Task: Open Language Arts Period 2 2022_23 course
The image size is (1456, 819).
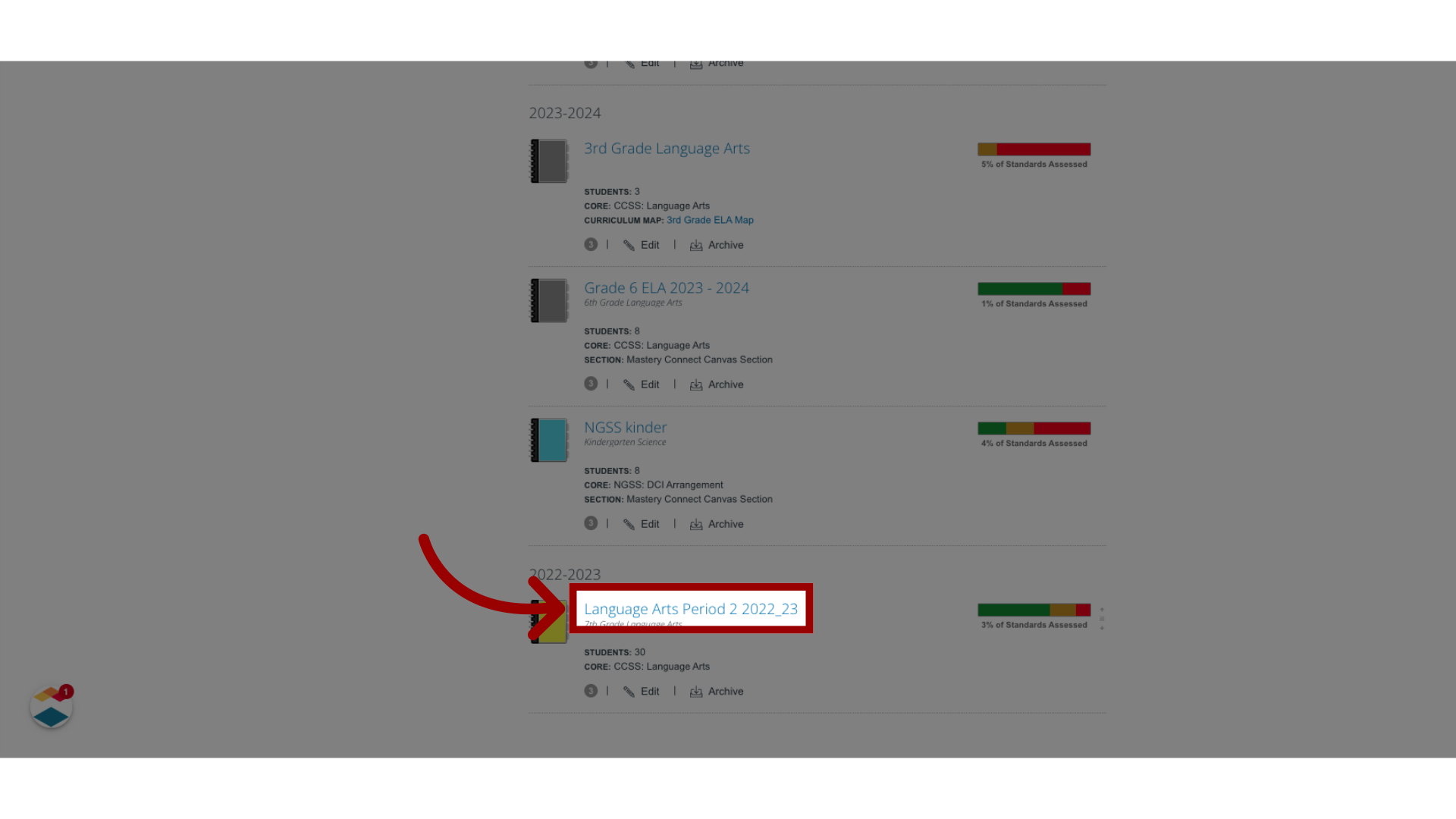Action: tap(691, 608)
